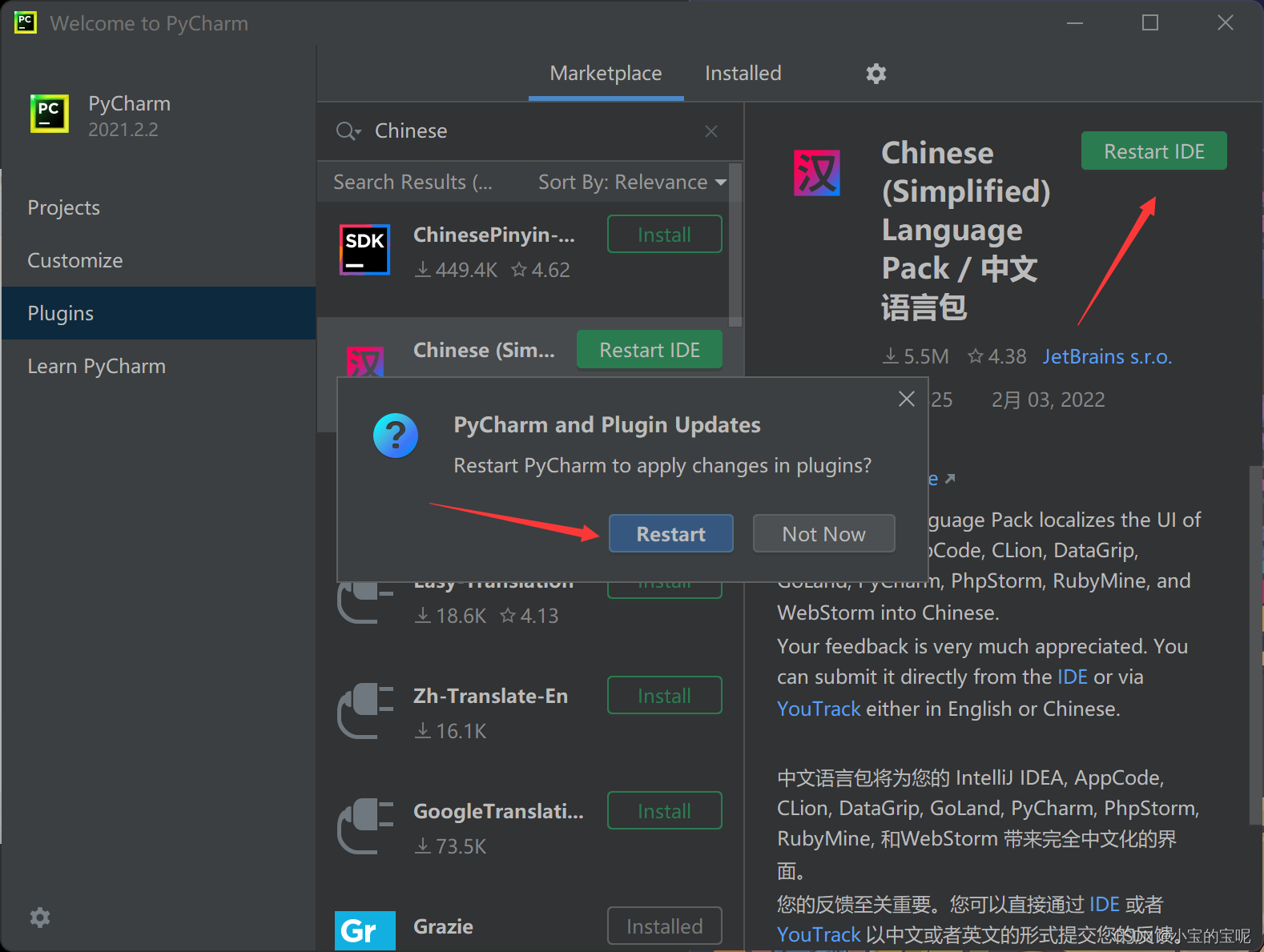Install the Zh-Translate-En plugin
Viewport: 1264px width, 952px height.
click(x=664, y=696)
